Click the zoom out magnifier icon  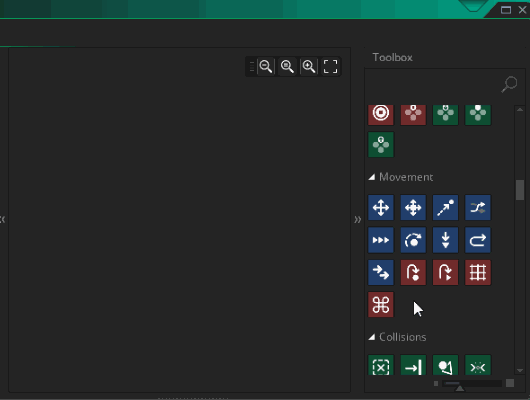click(x=266, y=66)
